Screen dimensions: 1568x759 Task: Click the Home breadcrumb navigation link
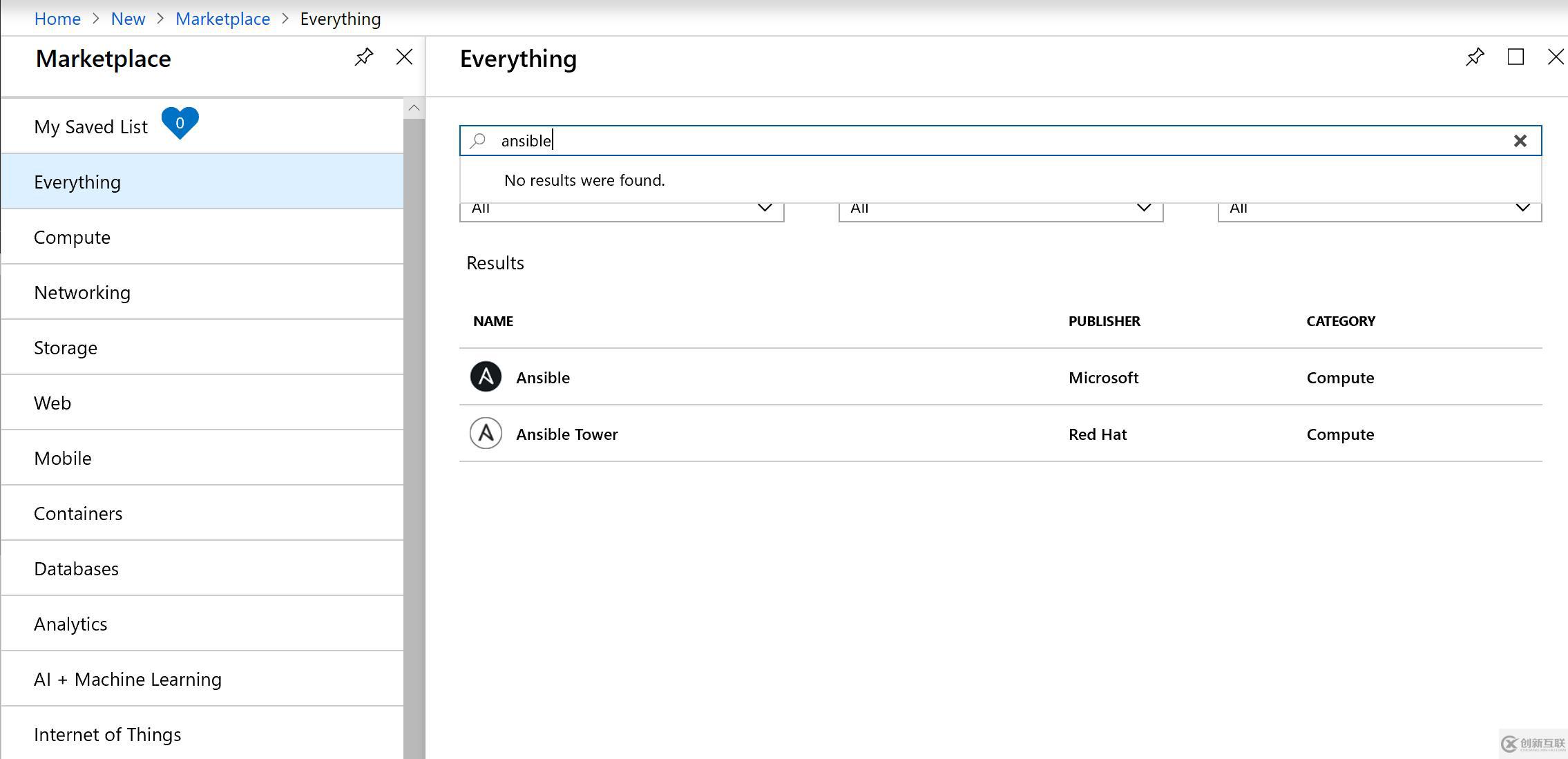coord(56,18)
